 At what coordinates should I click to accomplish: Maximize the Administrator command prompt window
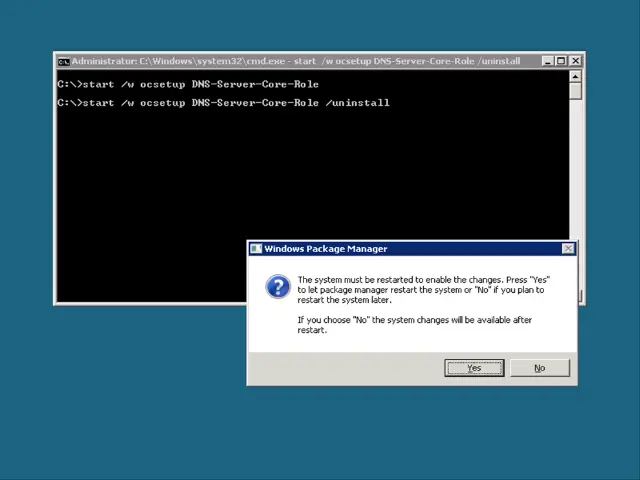pos(561,61)
